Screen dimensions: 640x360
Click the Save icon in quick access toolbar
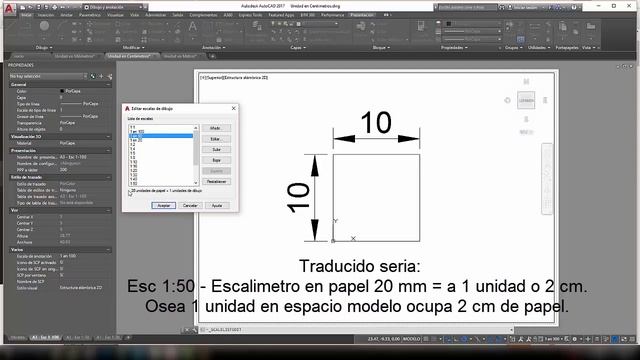pos(38,7)
